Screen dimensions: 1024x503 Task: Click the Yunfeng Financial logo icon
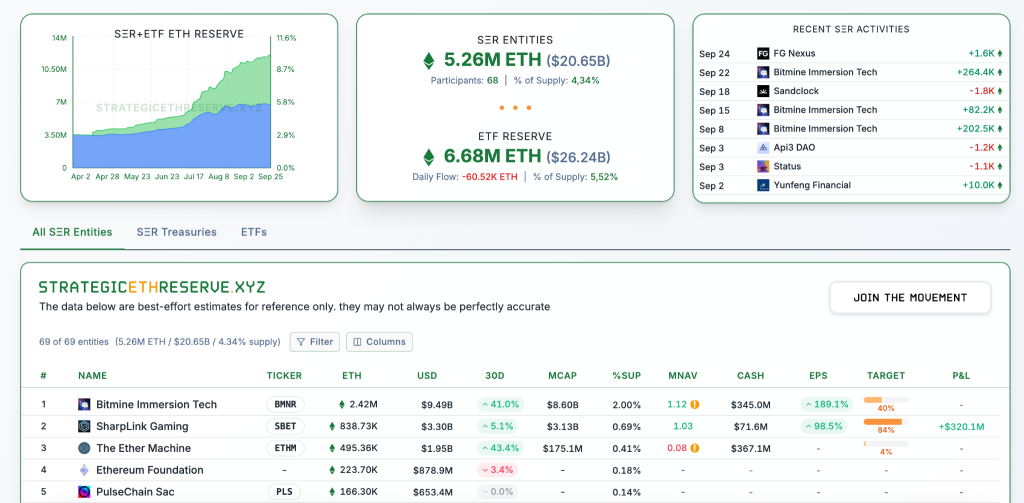[763, 185]
